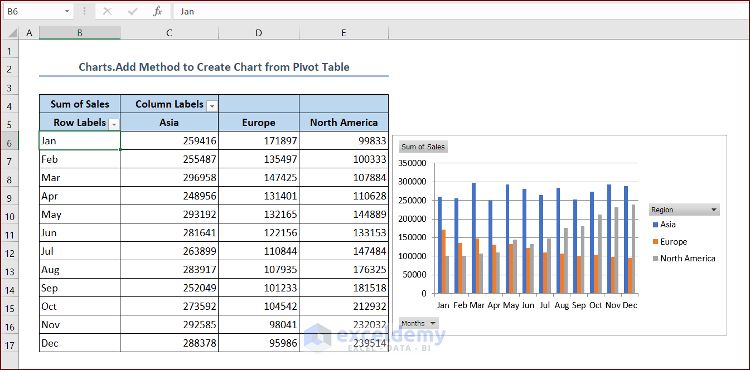Viewport: 750px width, 370px height.
Task: Click the May category label on chart axis
Action: (x=511, y=305)
